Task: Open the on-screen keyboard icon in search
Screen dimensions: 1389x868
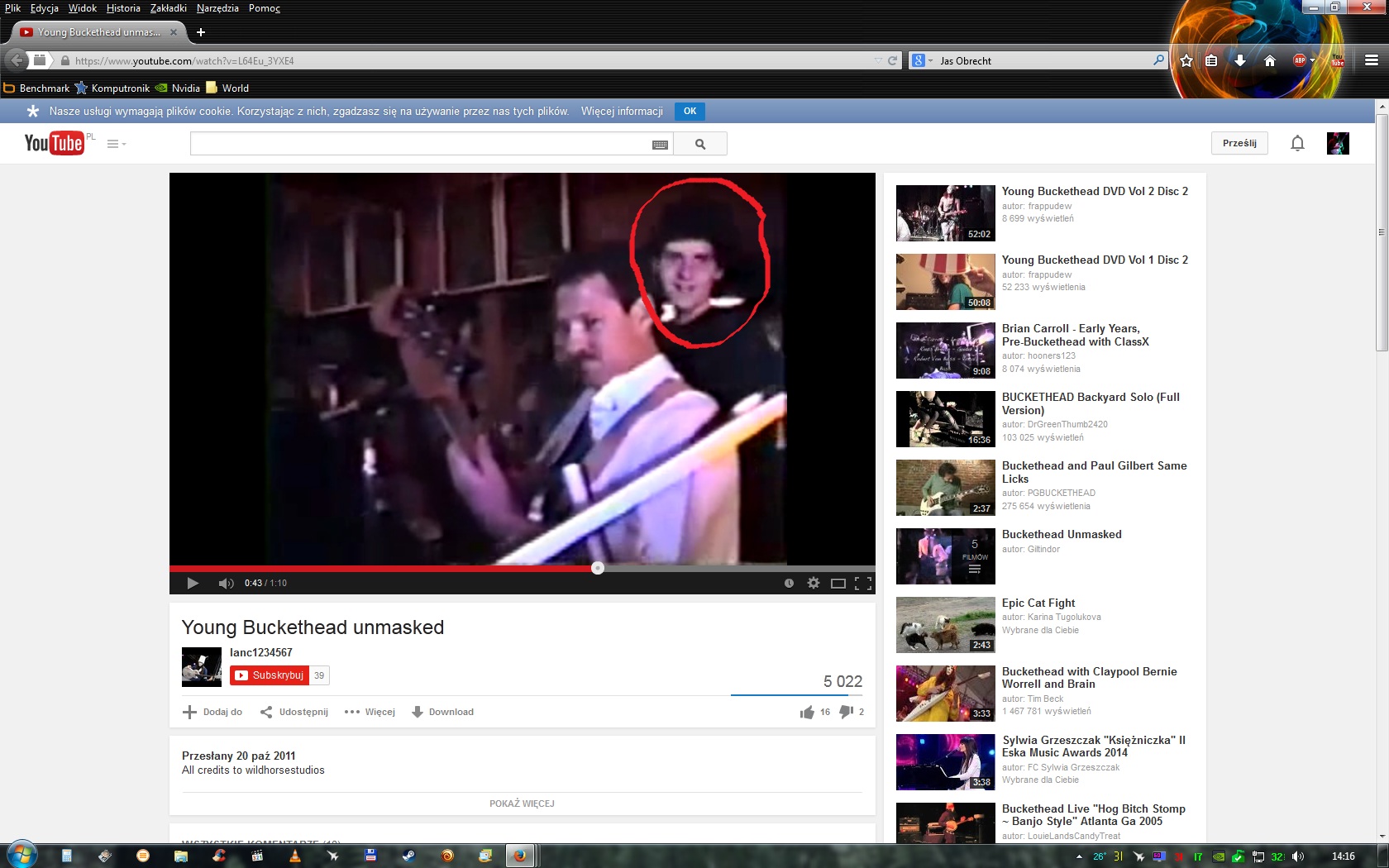Action: click(660, 145)
